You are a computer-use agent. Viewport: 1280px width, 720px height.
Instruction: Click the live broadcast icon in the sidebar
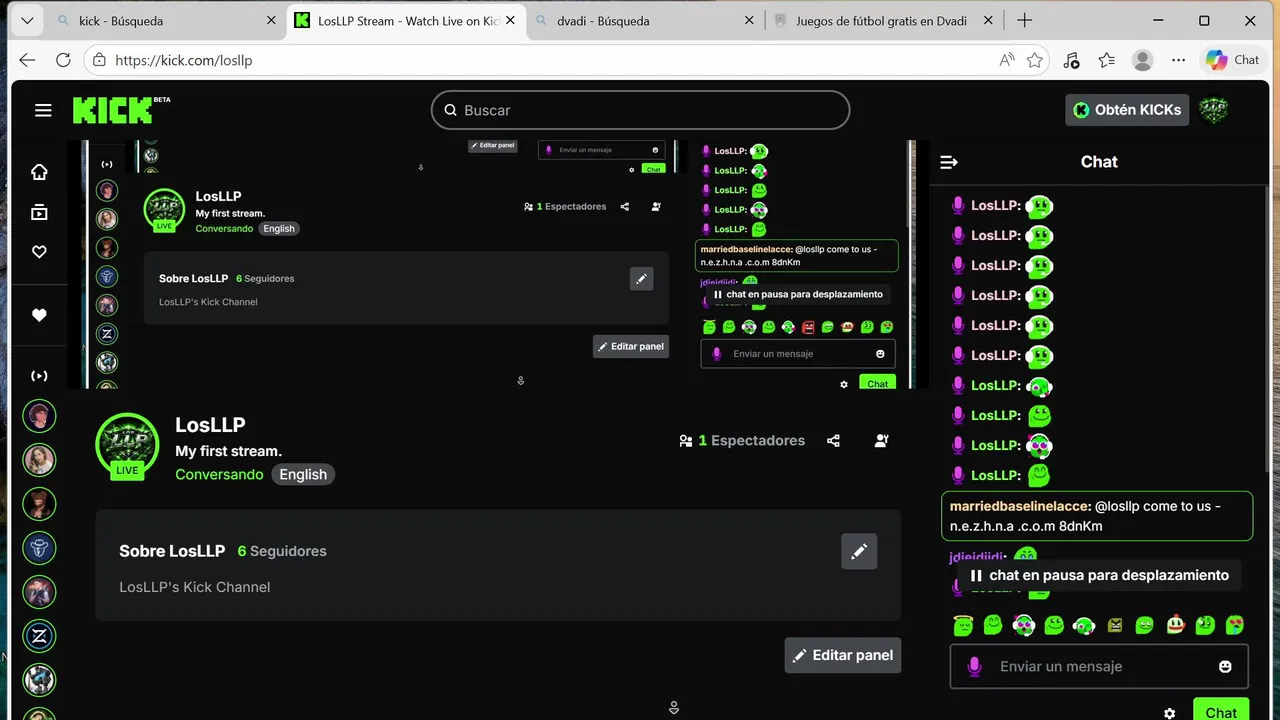39,376
